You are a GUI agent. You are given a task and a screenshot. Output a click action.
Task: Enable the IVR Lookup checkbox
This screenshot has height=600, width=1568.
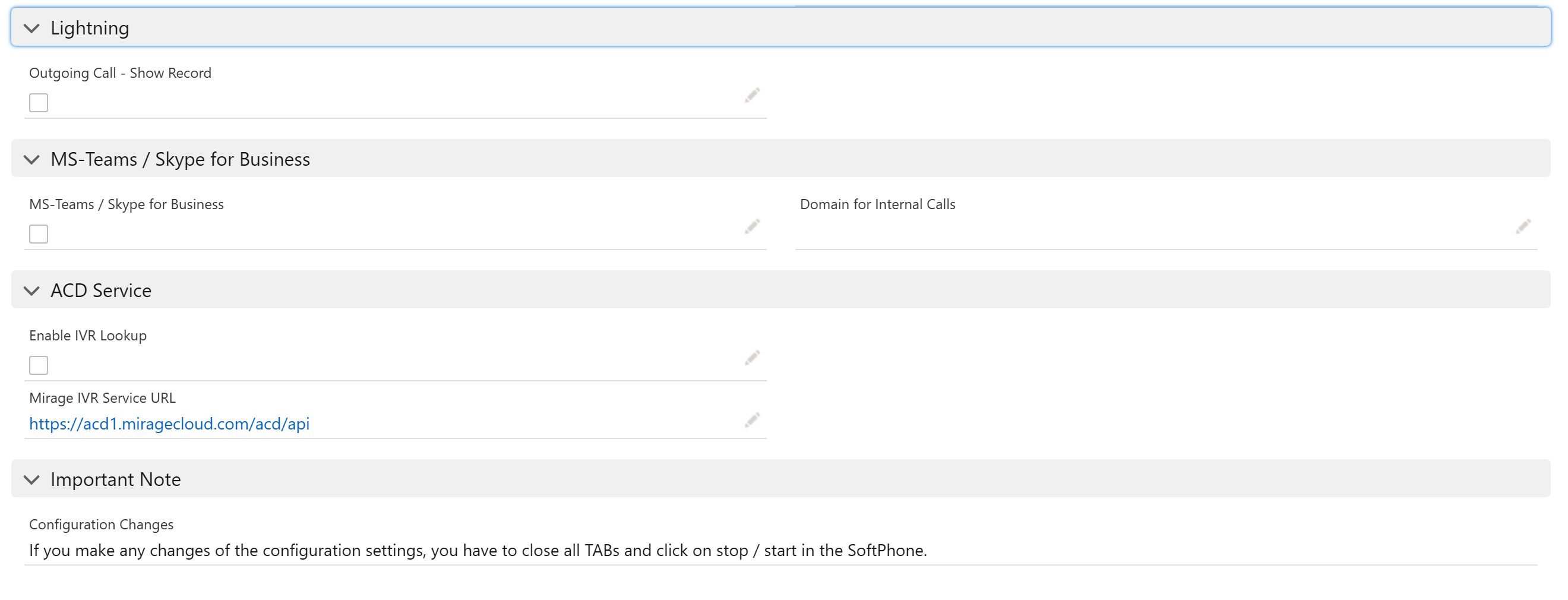coord(39,366)
